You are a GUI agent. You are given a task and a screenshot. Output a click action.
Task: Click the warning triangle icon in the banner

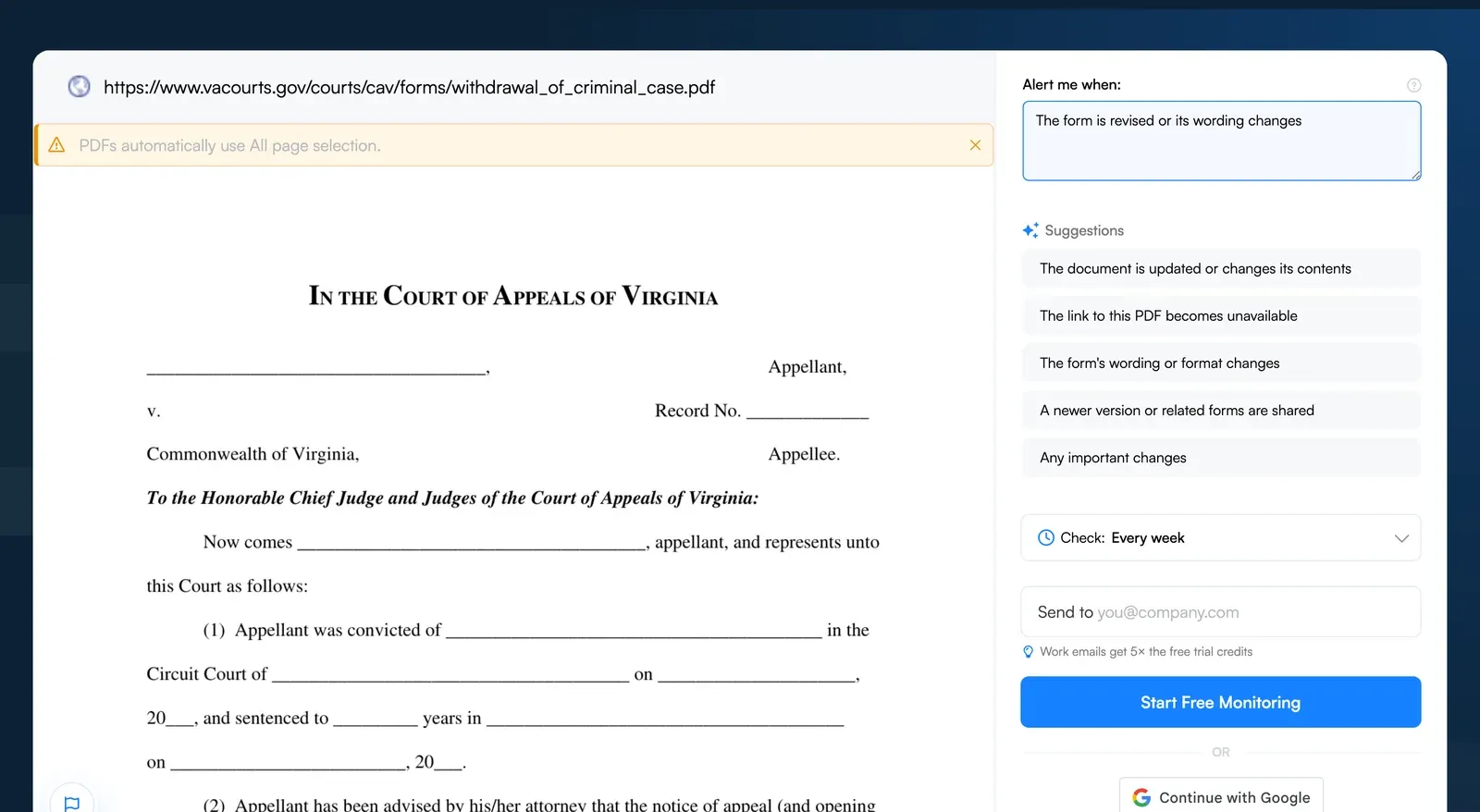tap(56, 145)
